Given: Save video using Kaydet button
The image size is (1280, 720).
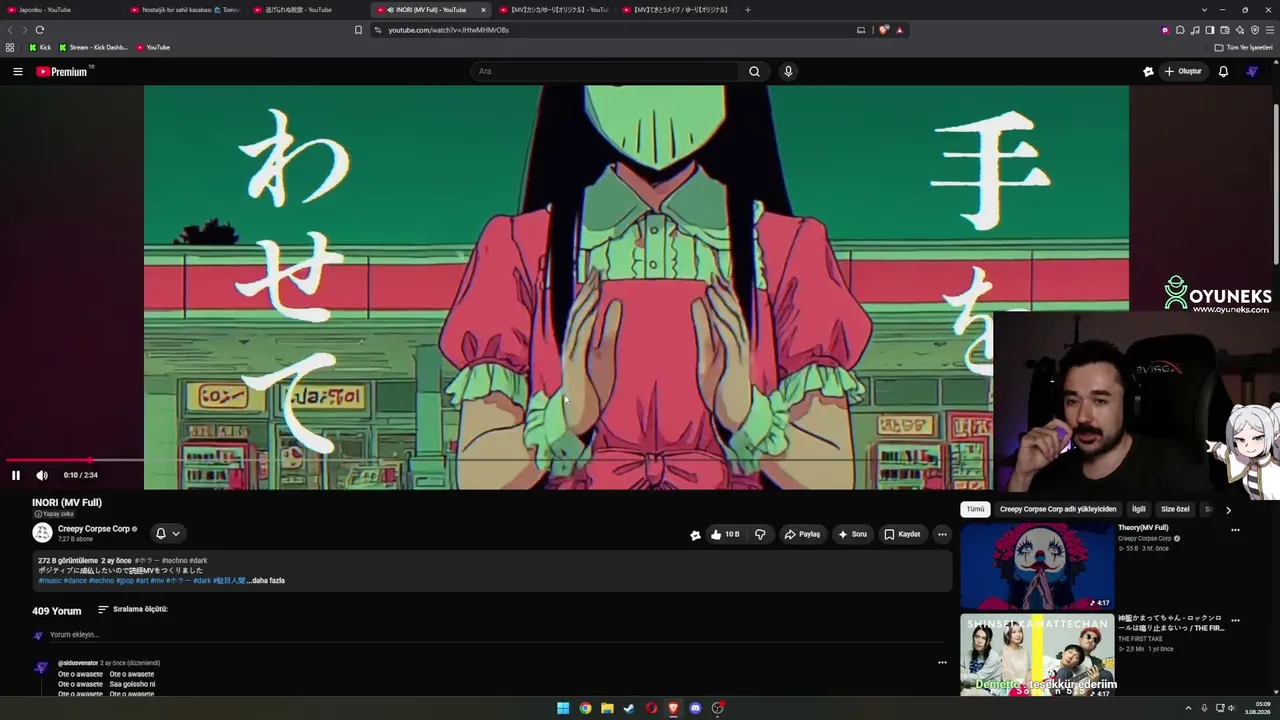Looking at the screenshot, I should pyautogui.click(x=902, y=534).
